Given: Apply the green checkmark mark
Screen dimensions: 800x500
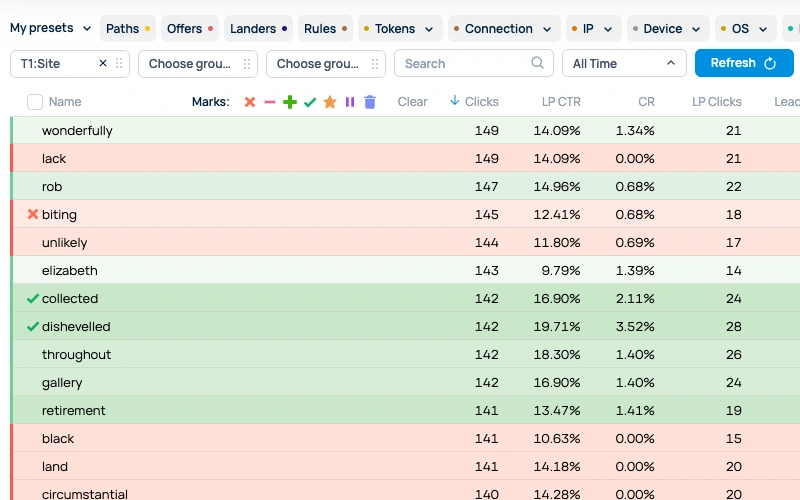Looking at the screenshot, I should pos(310,102).
